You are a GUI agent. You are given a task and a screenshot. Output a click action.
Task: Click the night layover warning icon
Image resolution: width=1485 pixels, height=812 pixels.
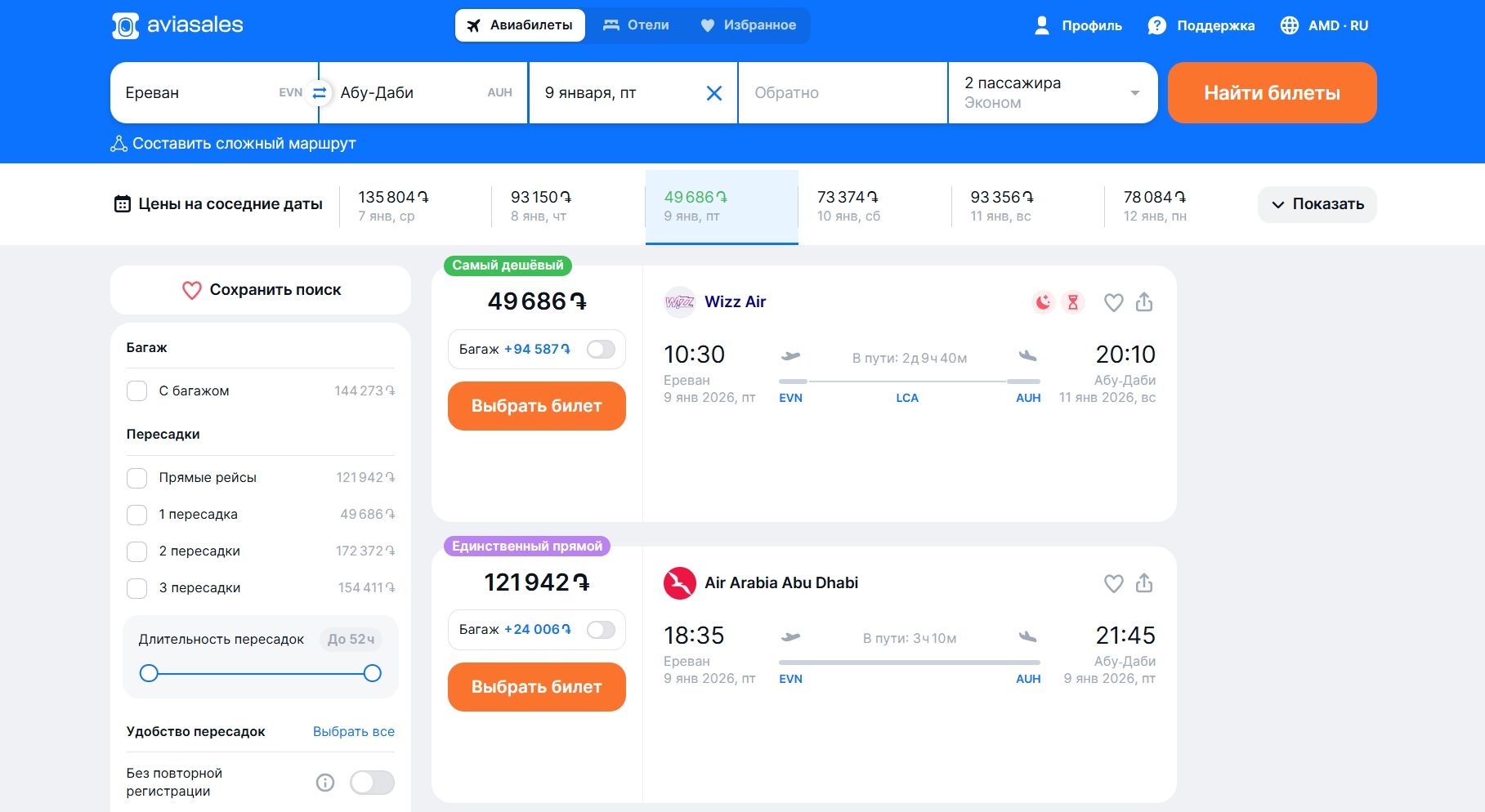1043,302
